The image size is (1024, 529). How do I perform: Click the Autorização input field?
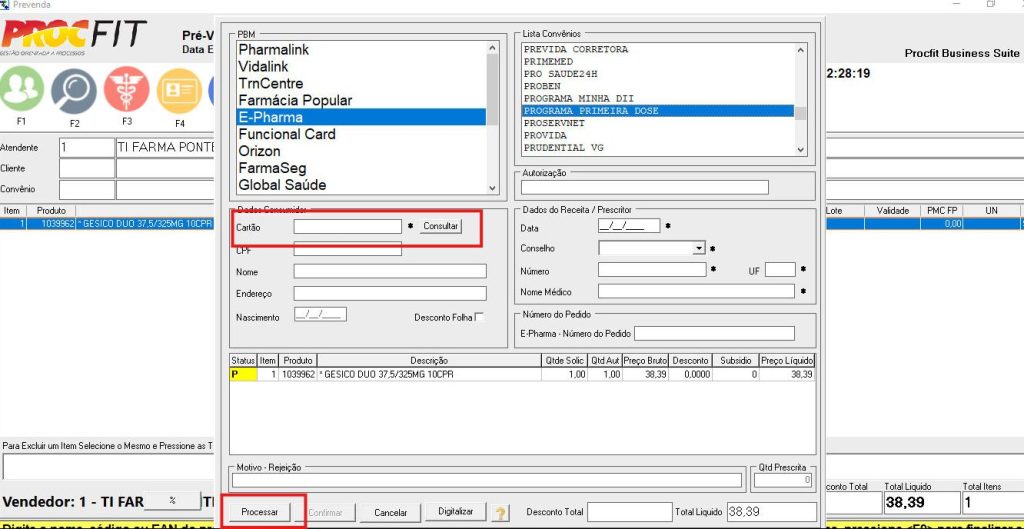coord(645,187)
